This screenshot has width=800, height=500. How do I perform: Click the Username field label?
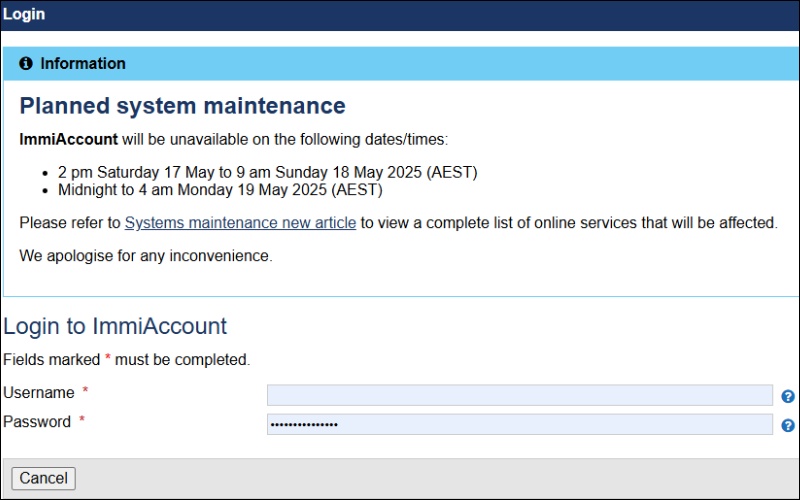pos(39,393)
